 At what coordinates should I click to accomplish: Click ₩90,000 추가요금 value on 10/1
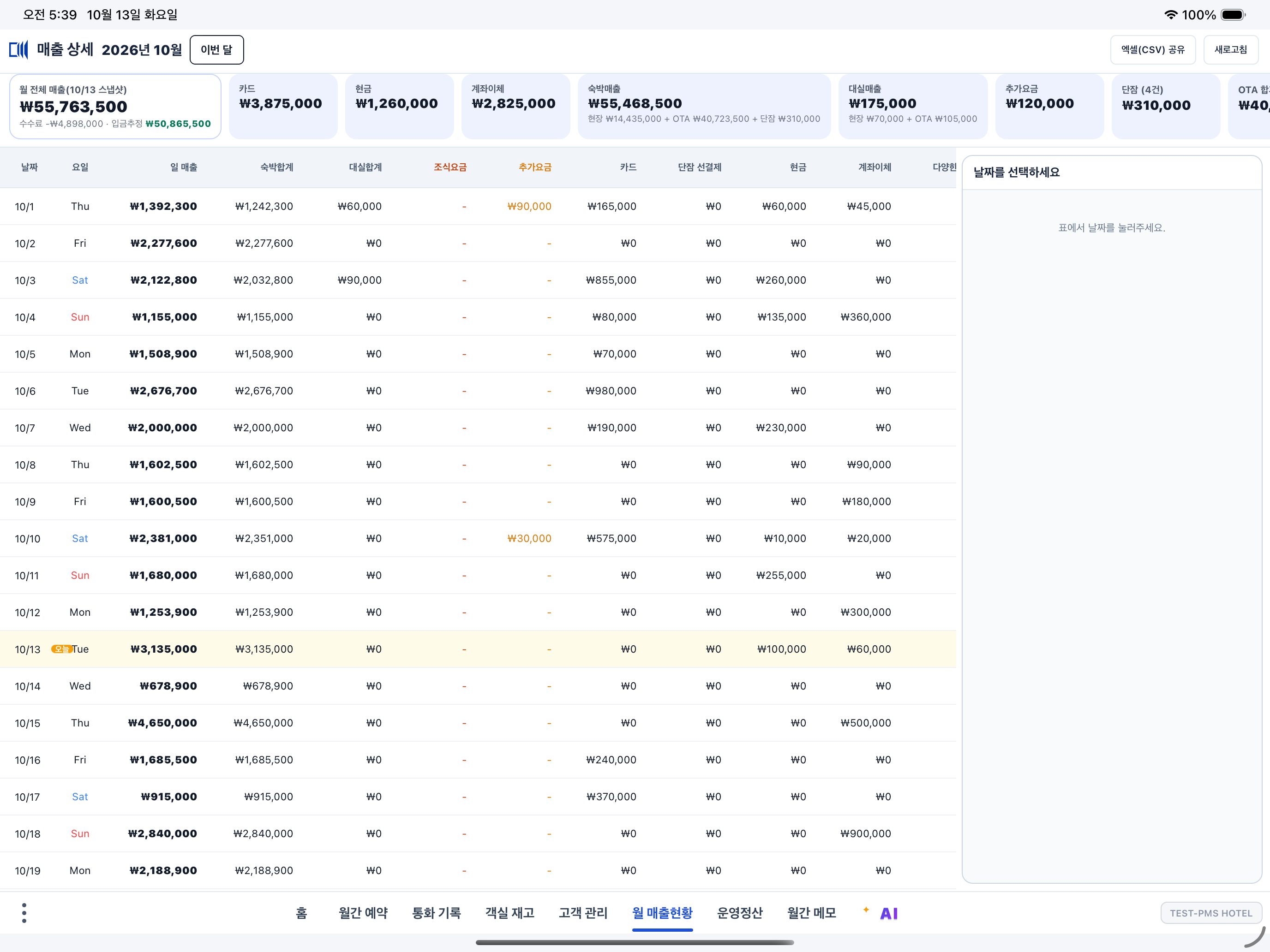coord(529,206)
